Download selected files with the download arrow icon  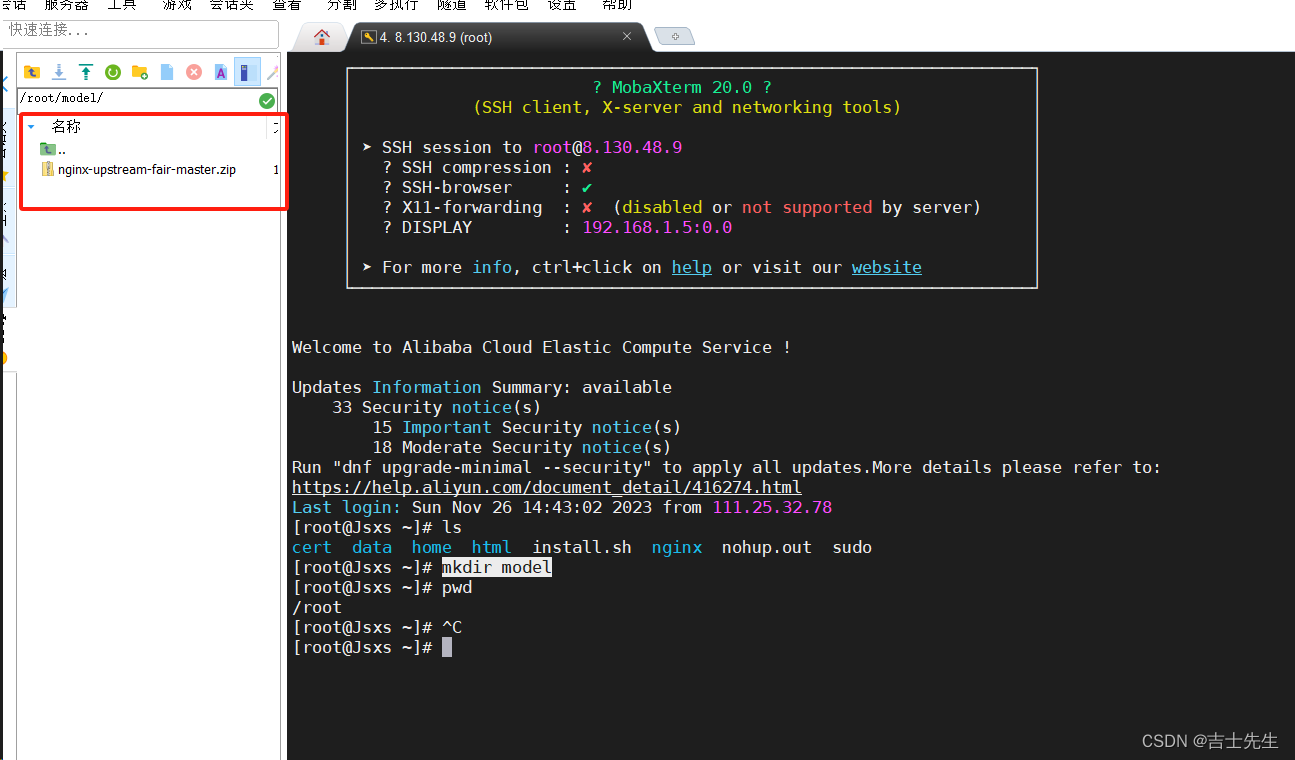click(59, 72)
